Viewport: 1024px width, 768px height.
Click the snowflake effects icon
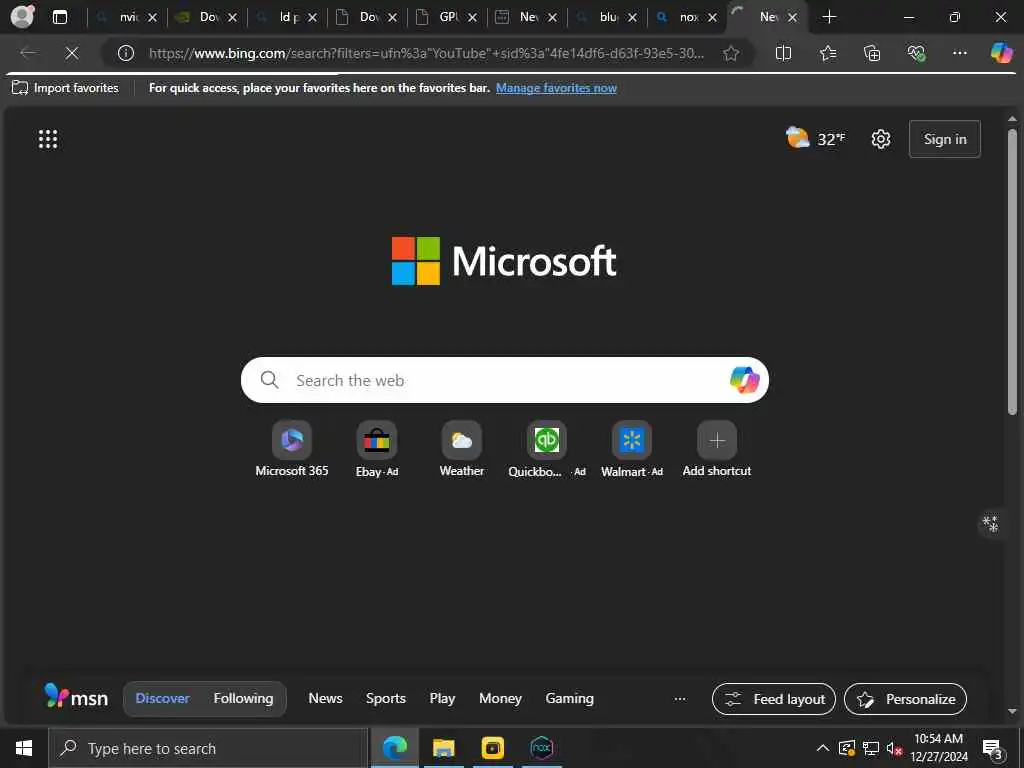click(991, 524)
